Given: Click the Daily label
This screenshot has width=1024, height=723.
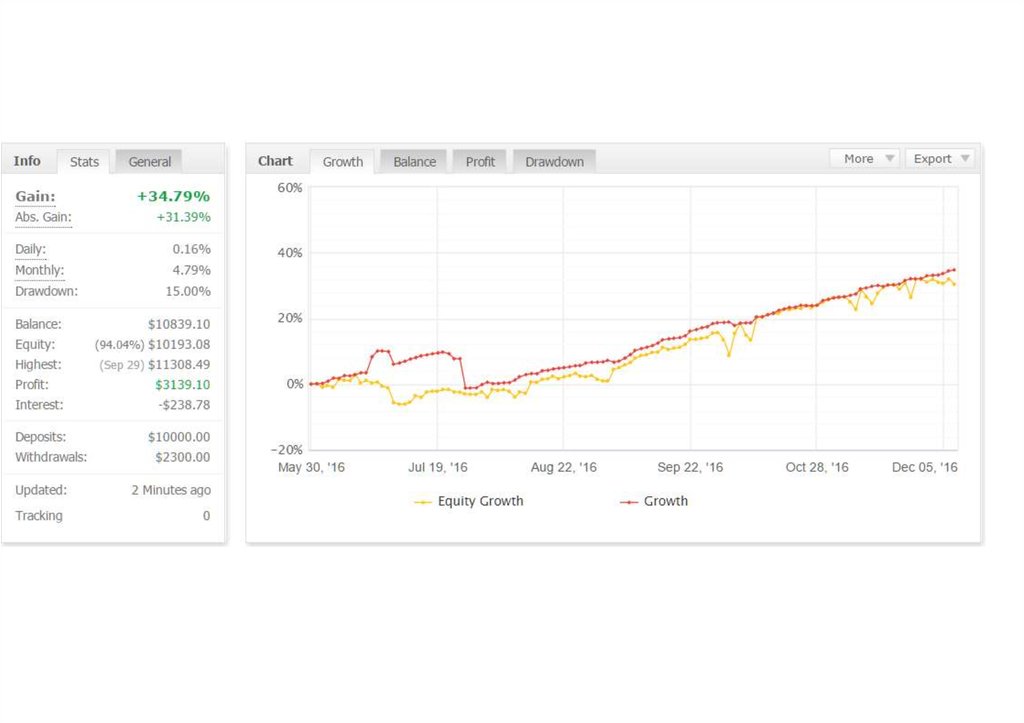Looking at the screenshot, I should pos(30,249).
